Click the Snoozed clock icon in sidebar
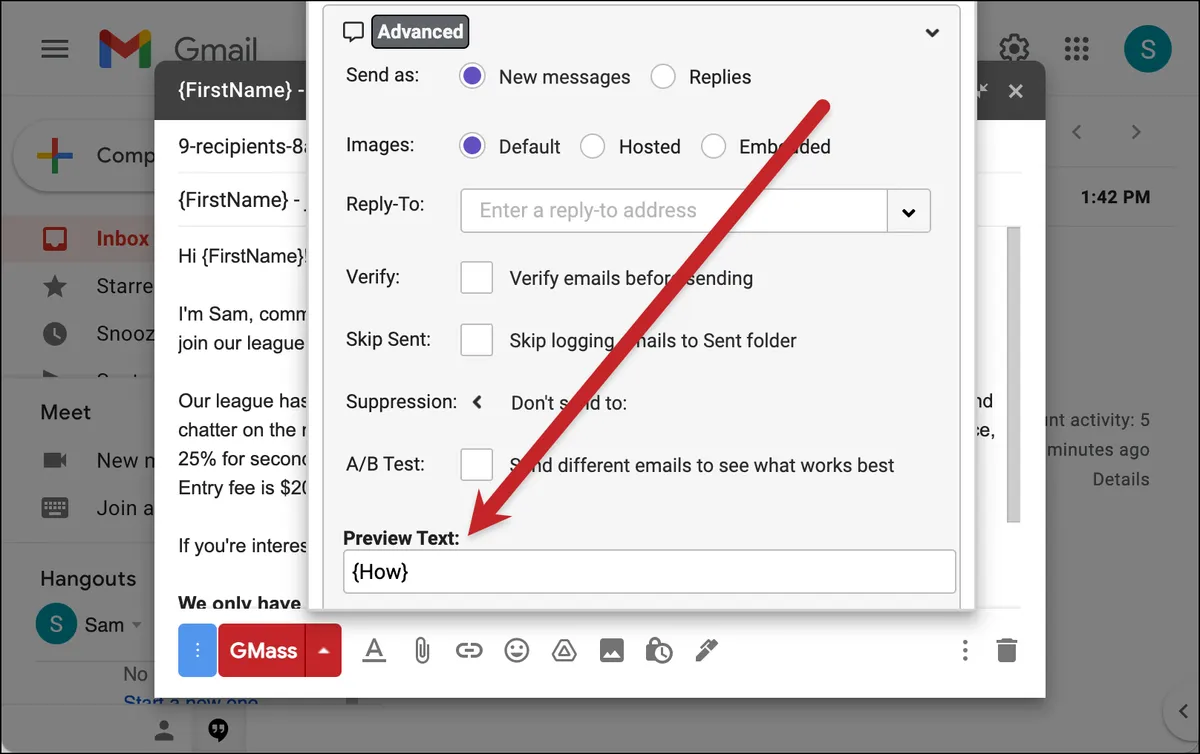Image resolution: width=1200 pixels, height=754 pixels. coord(55,333)
